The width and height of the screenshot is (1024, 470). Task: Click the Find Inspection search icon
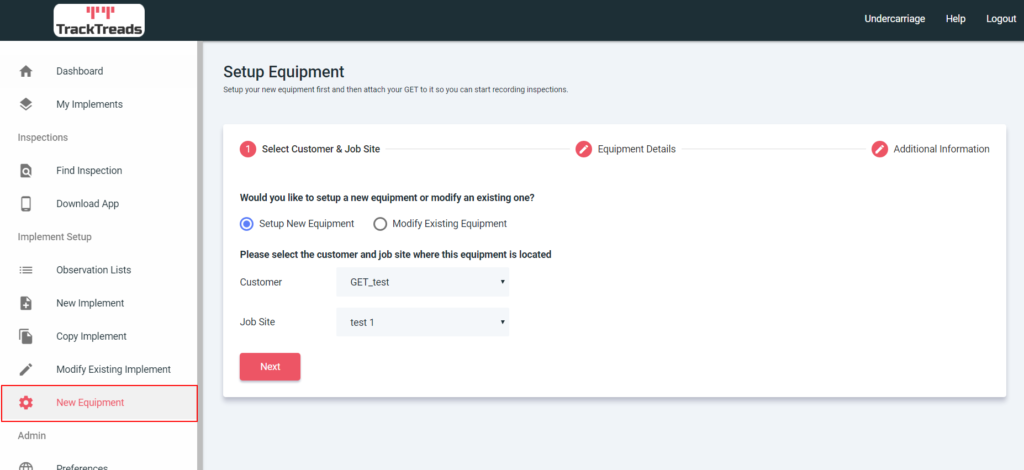click(x=26, y=170)
